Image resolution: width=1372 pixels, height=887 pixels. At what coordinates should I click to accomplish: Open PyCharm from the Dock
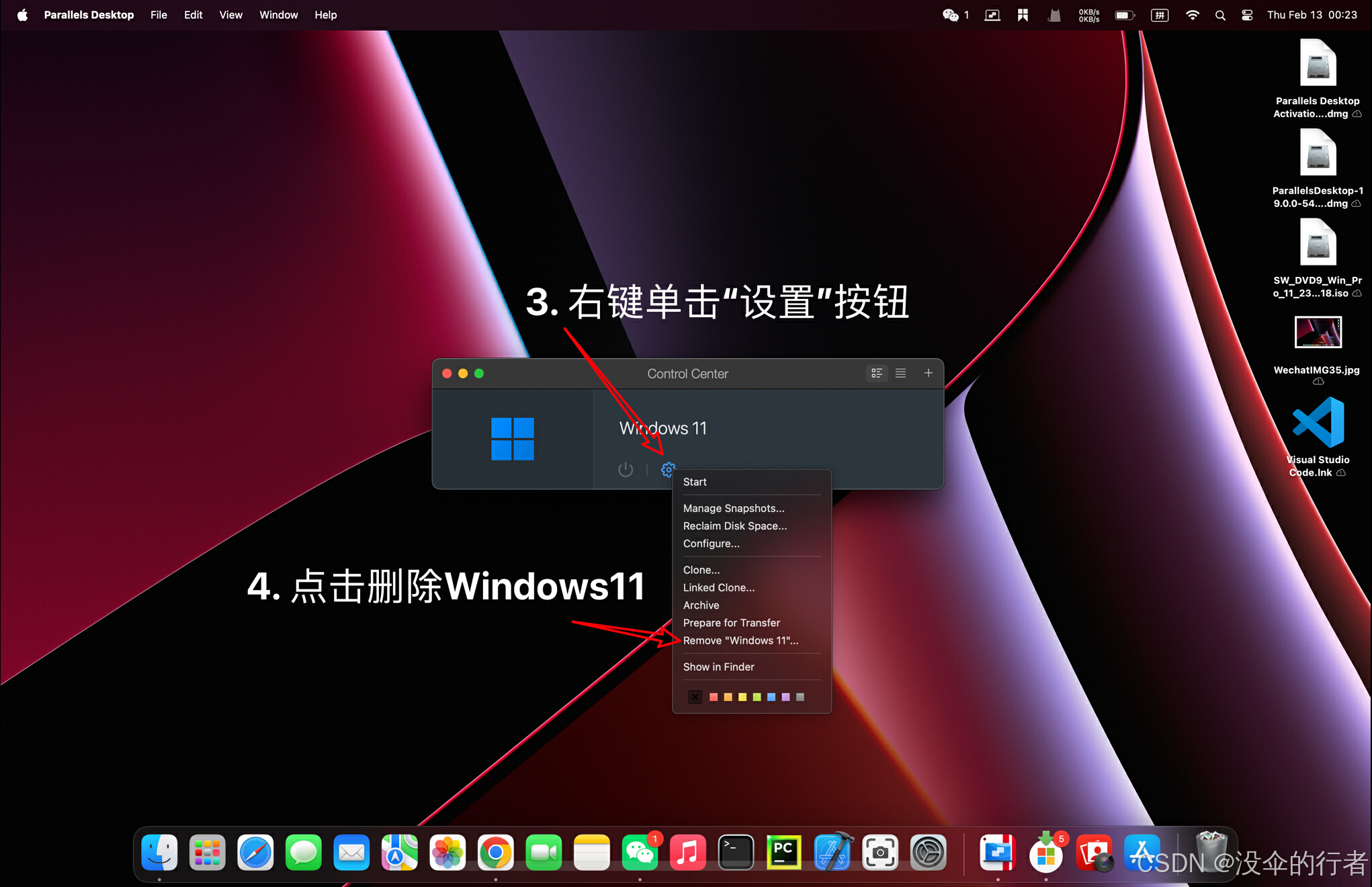click(x=783, y=853)
